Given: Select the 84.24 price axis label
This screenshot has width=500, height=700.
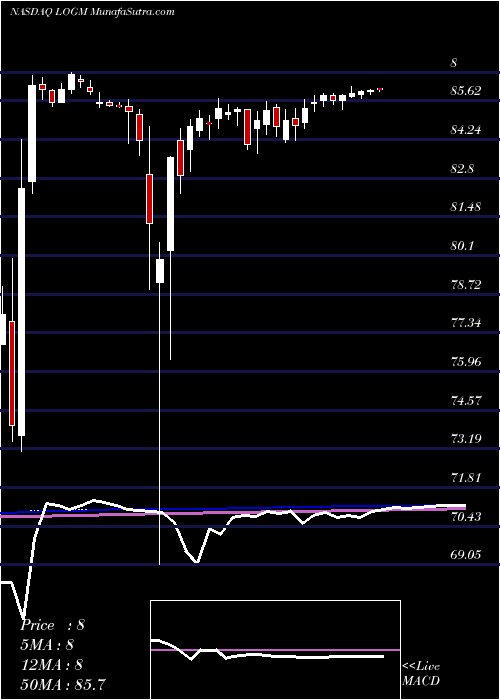Looking at the screenshot, I should 466,130.
